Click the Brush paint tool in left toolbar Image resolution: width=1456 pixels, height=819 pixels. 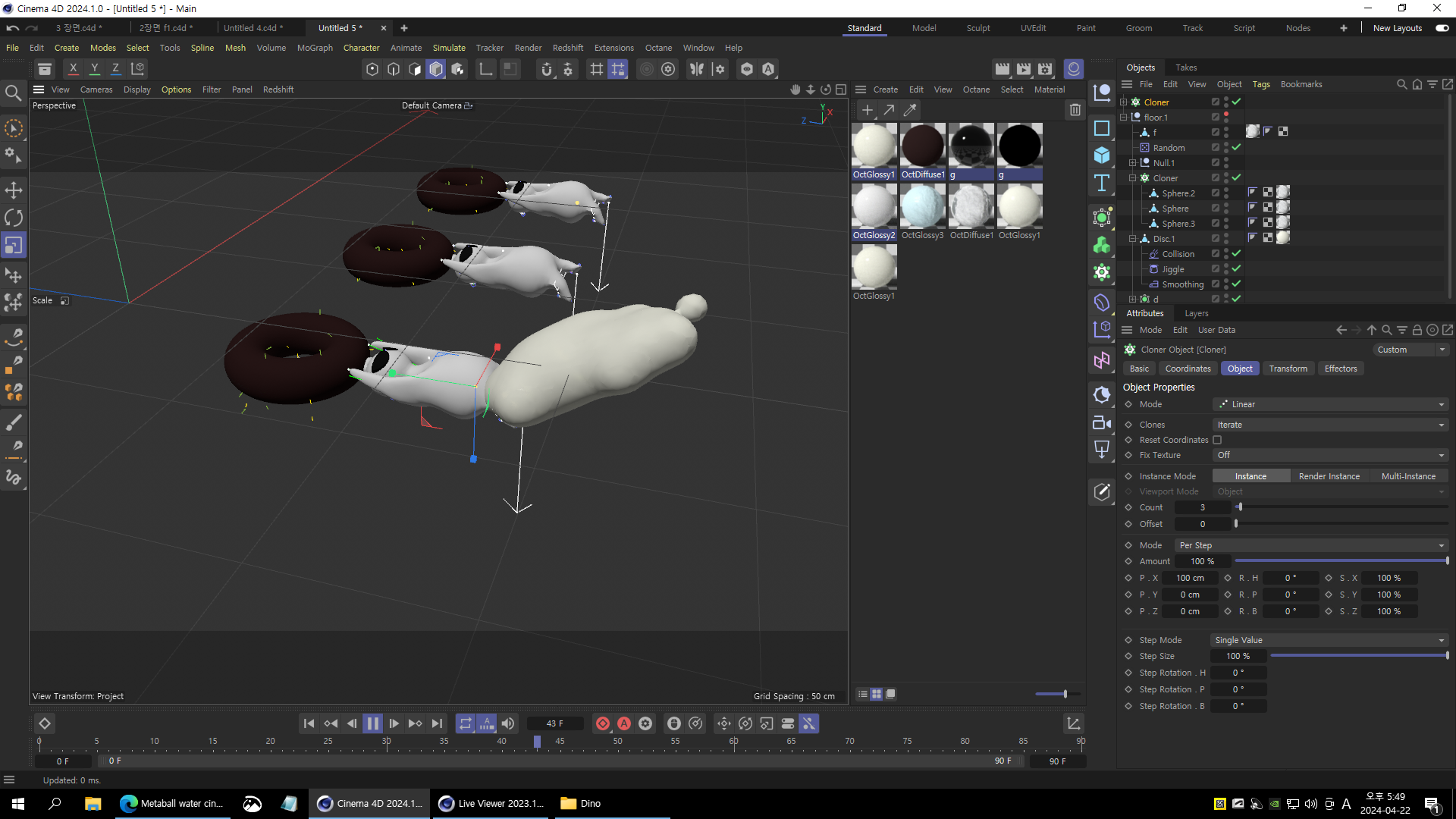pos(14,422)
